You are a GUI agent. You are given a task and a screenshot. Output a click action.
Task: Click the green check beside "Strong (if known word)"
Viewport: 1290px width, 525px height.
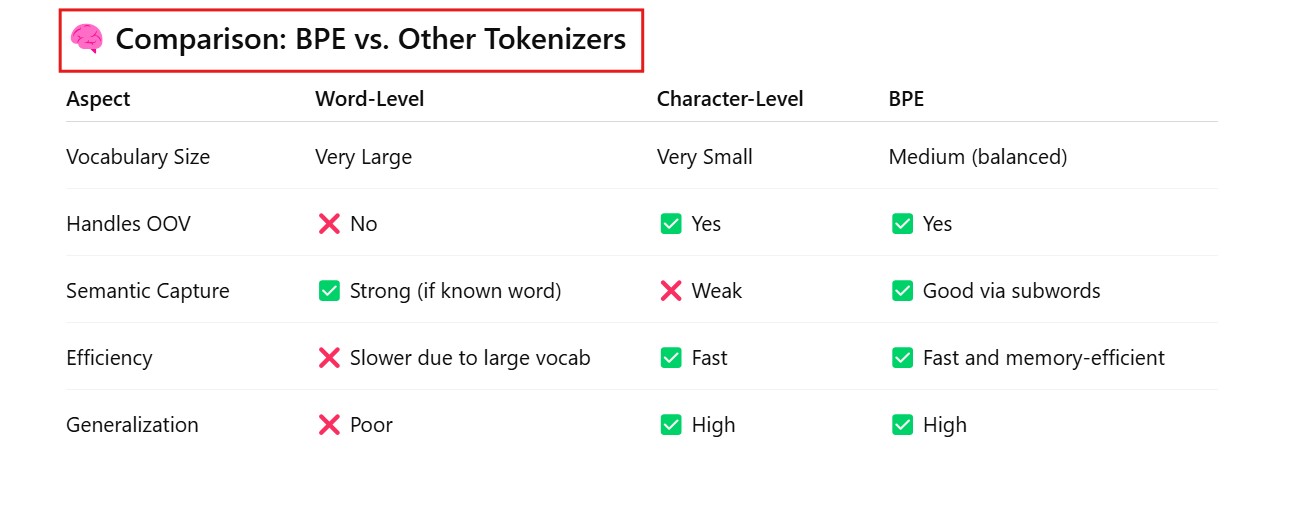click(x=329, y=291)
